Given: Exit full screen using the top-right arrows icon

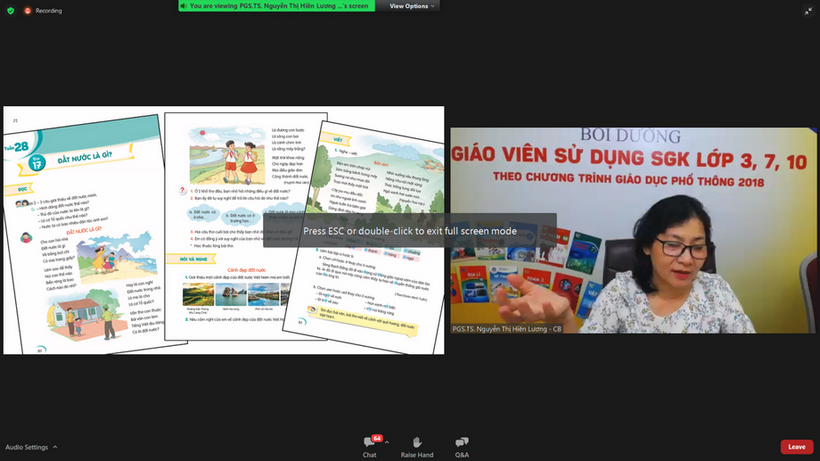Looking at the screenshot, I should coord(808,10).
